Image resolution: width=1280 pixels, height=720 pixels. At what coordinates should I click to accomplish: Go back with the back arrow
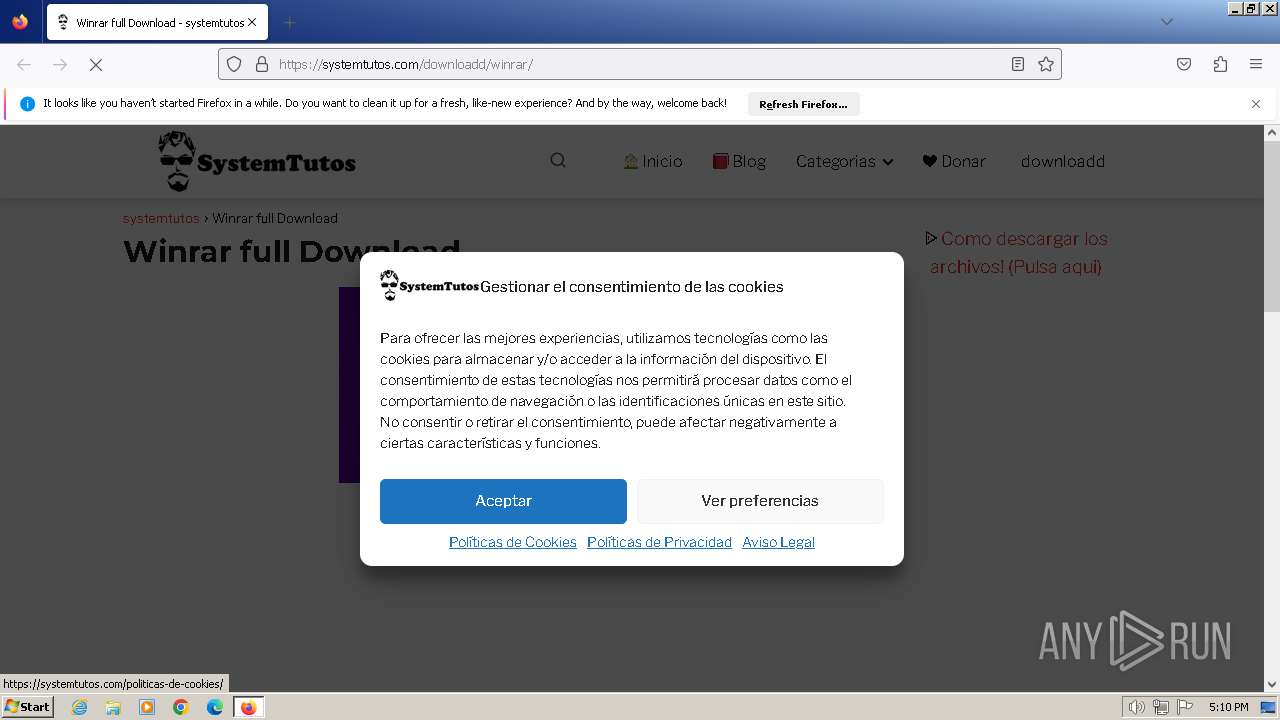point(24,64)
